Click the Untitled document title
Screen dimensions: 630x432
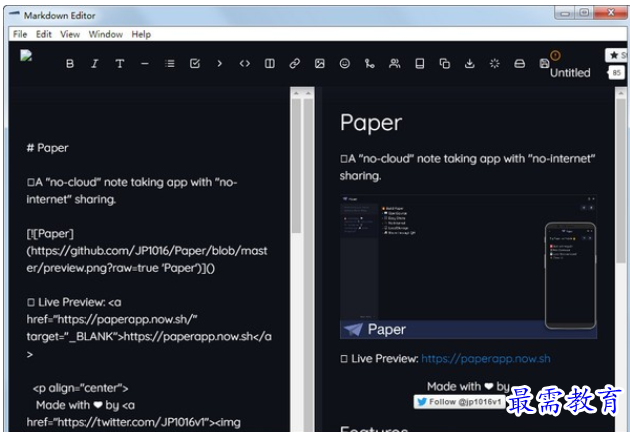coord(570,73)
